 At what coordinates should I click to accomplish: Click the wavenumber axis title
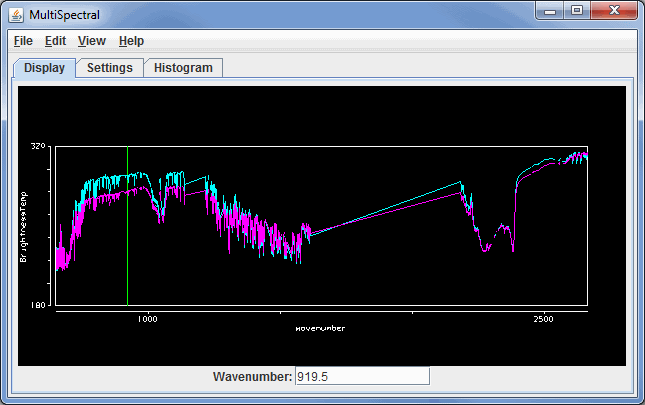[x=320, y=328]
